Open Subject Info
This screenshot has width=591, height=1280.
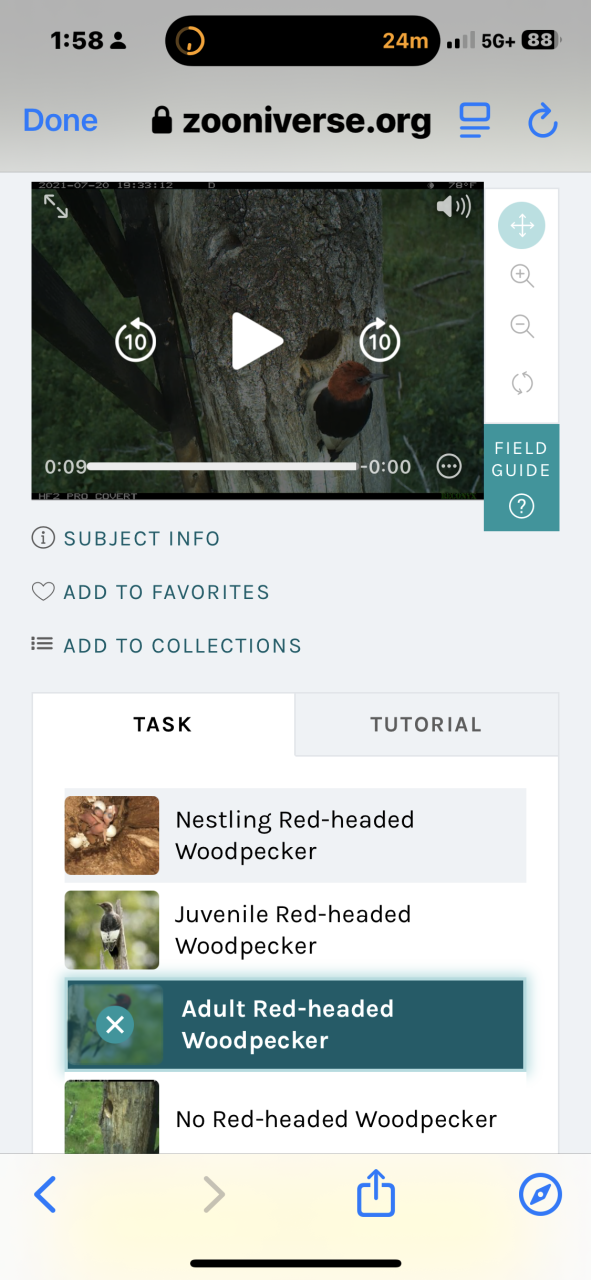(x=126, y=538)
